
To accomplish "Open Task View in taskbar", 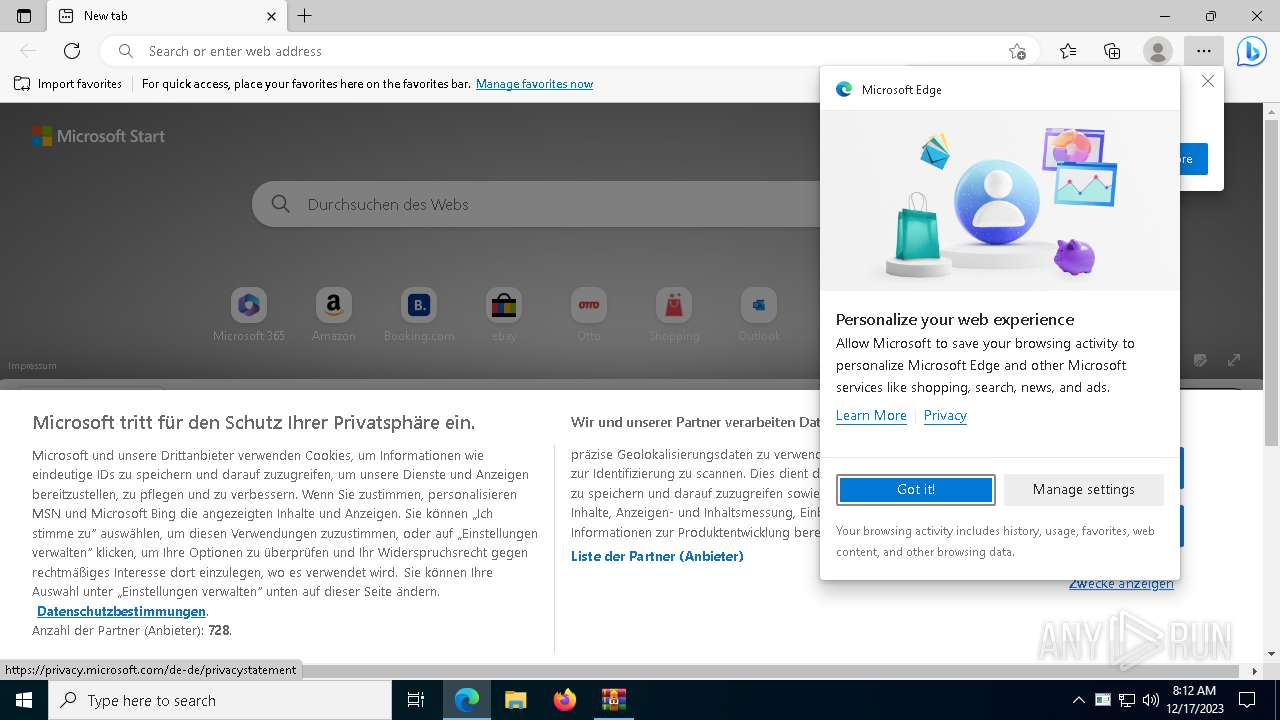I will (x=416, y=700).
